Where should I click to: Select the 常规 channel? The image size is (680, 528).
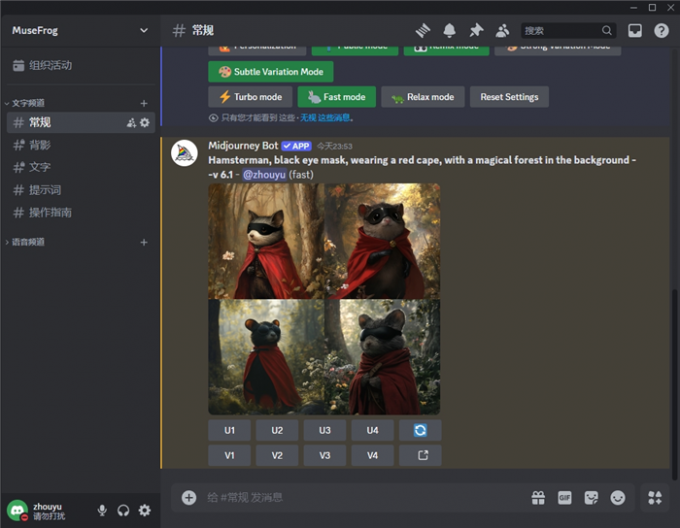coord(81,123)
